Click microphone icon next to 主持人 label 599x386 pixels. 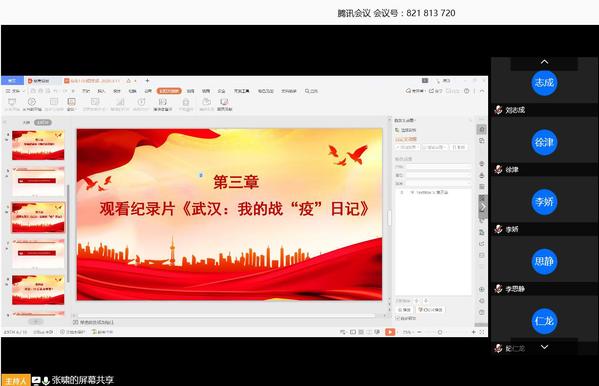(46, 380)
